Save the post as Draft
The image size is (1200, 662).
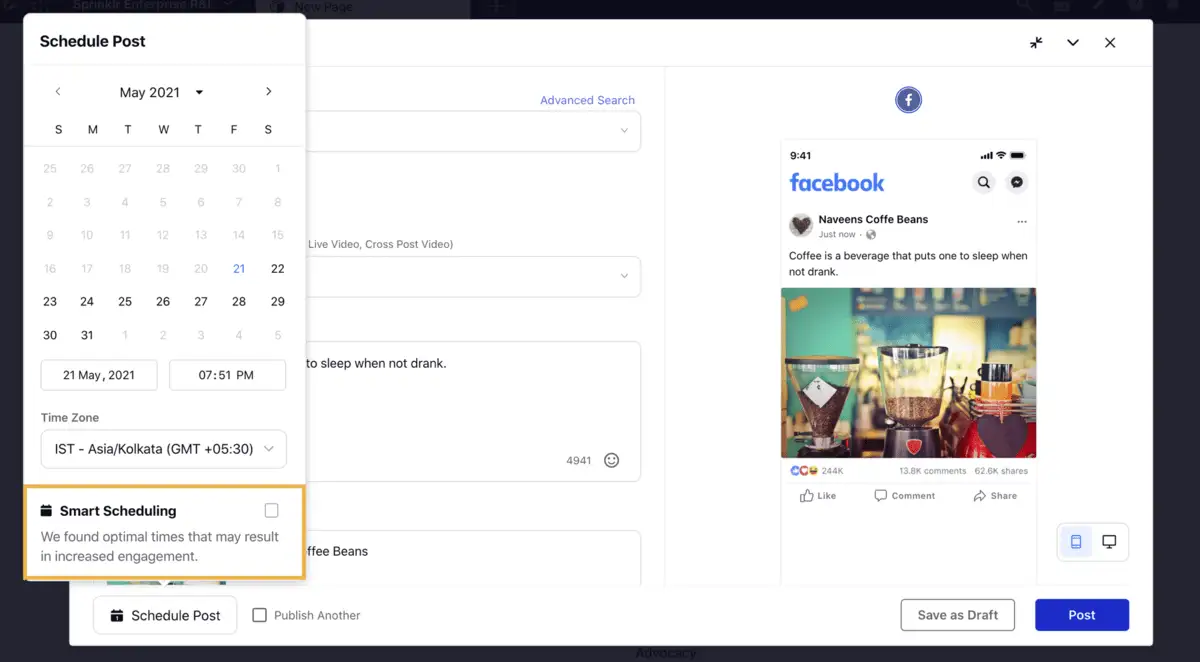pyautogui.click(x=957, y=615)
